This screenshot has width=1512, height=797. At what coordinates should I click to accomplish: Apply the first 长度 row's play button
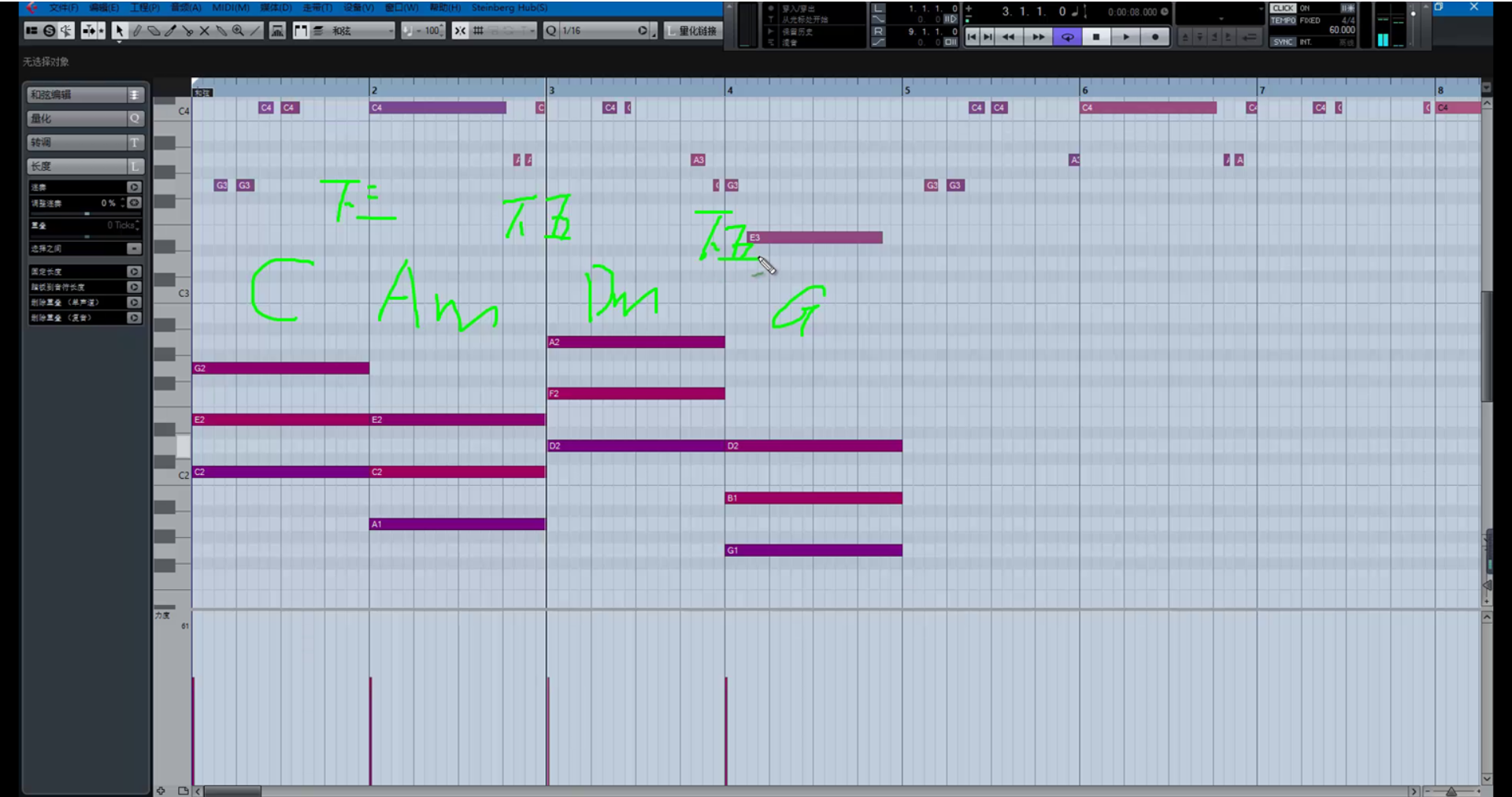[x=134, y=187]
